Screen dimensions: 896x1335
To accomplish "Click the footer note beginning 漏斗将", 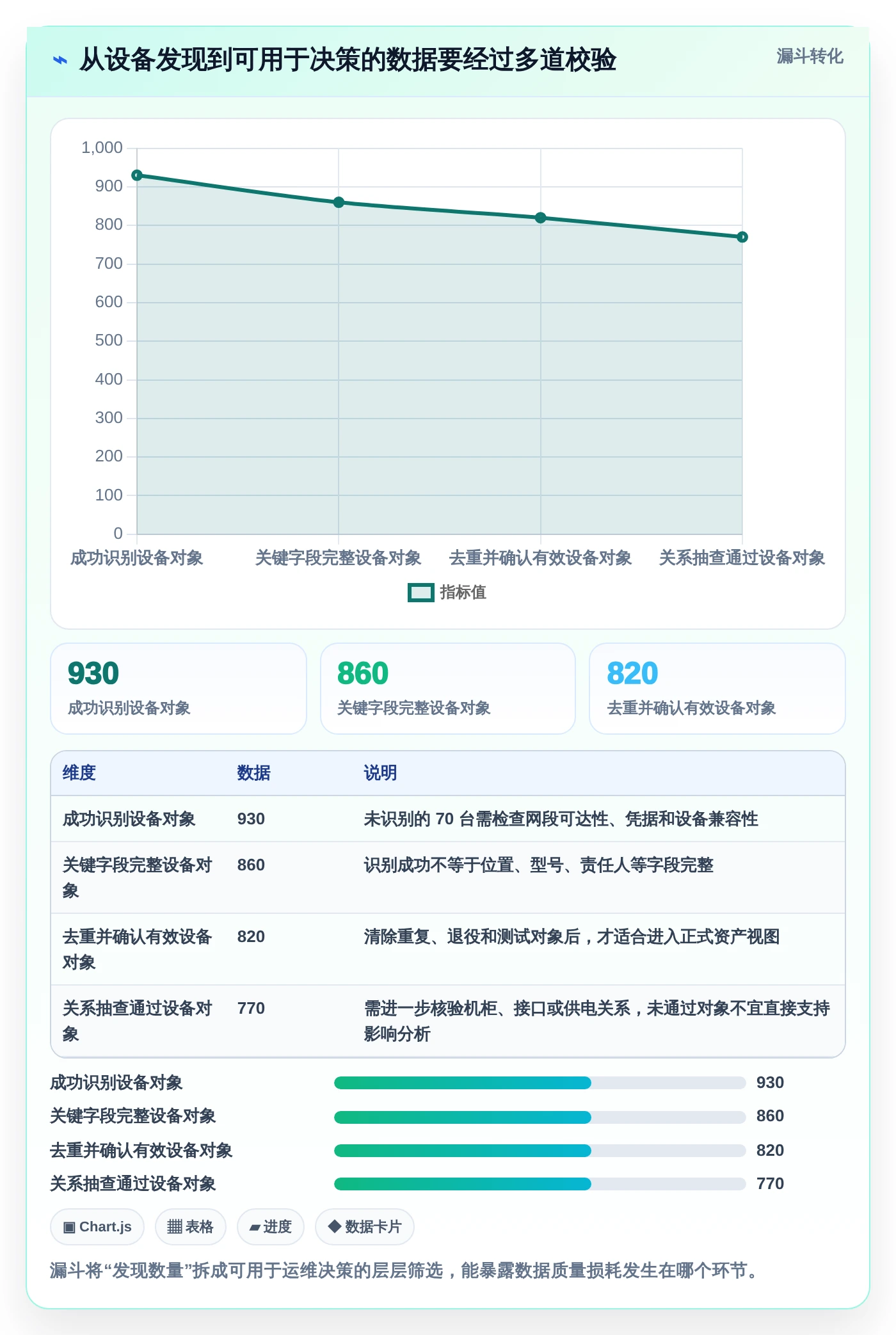I will 404,1270.
